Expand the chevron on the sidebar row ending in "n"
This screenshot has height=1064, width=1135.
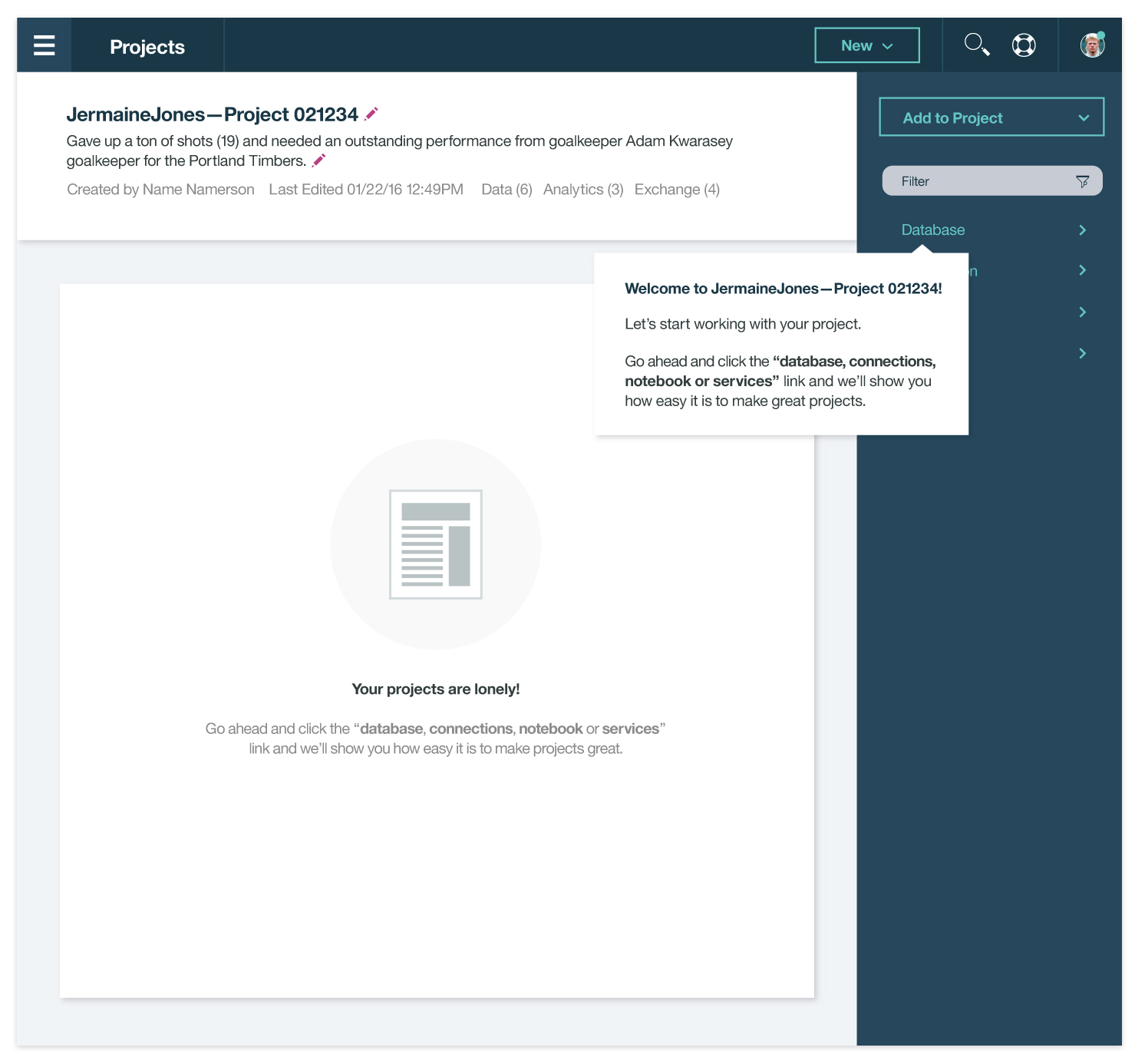(x=1083, y=270)
